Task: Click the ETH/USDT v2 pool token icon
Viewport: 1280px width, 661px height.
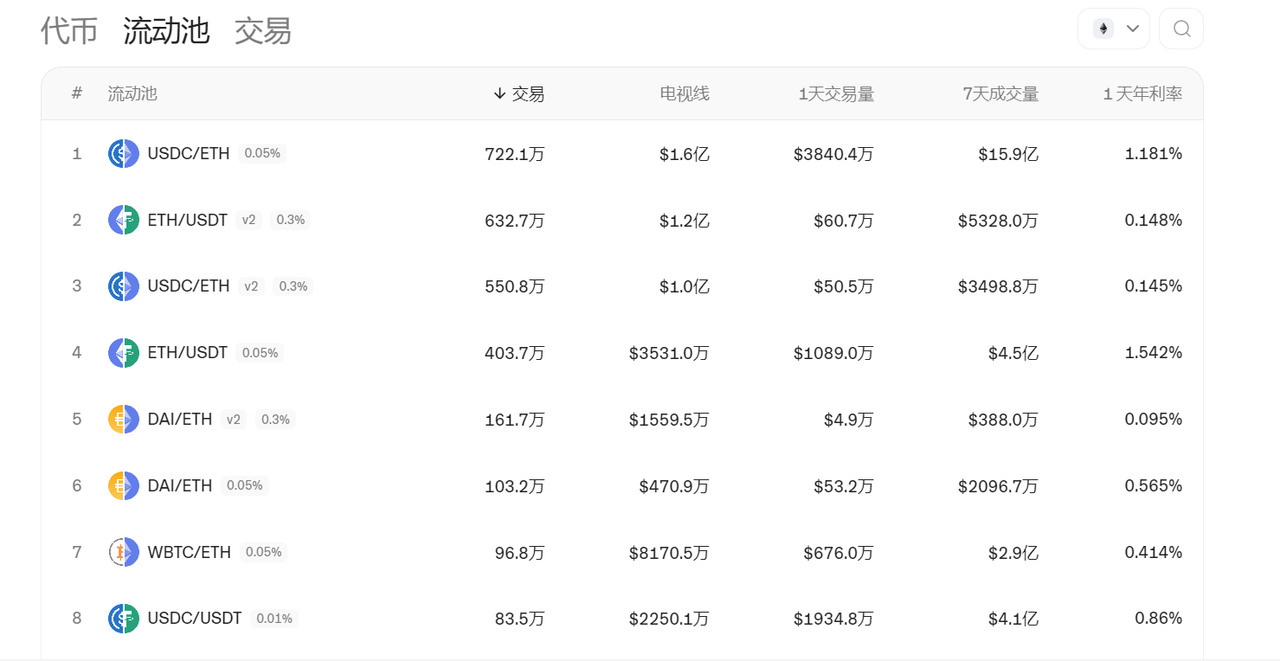Action: [x=123, y=220]
